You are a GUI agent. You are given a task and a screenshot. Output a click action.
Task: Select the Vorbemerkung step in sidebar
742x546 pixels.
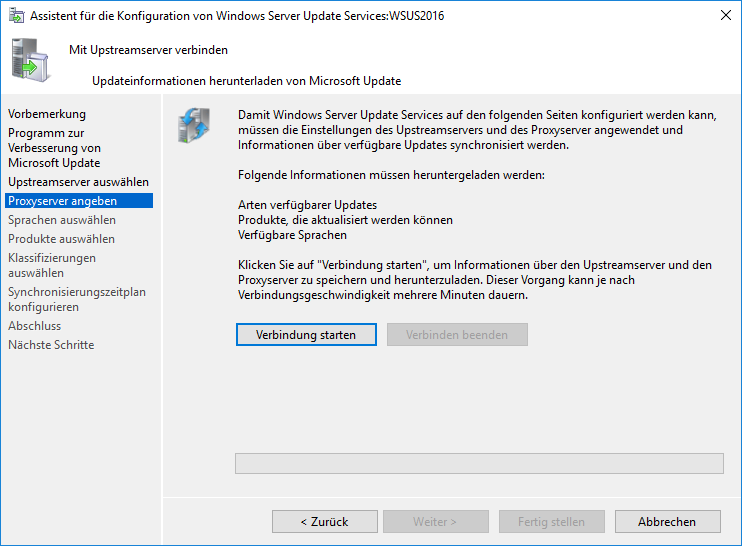[x=47, y=114]
